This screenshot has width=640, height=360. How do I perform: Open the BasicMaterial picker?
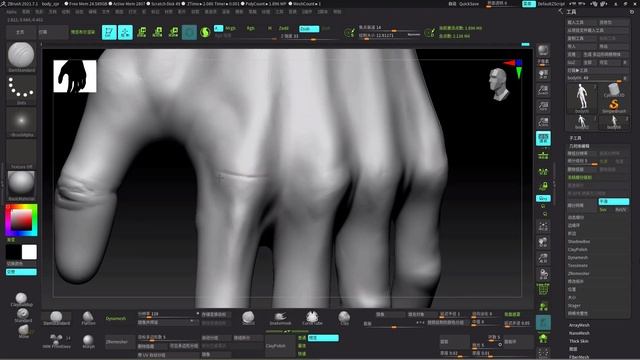coord(21,186)
